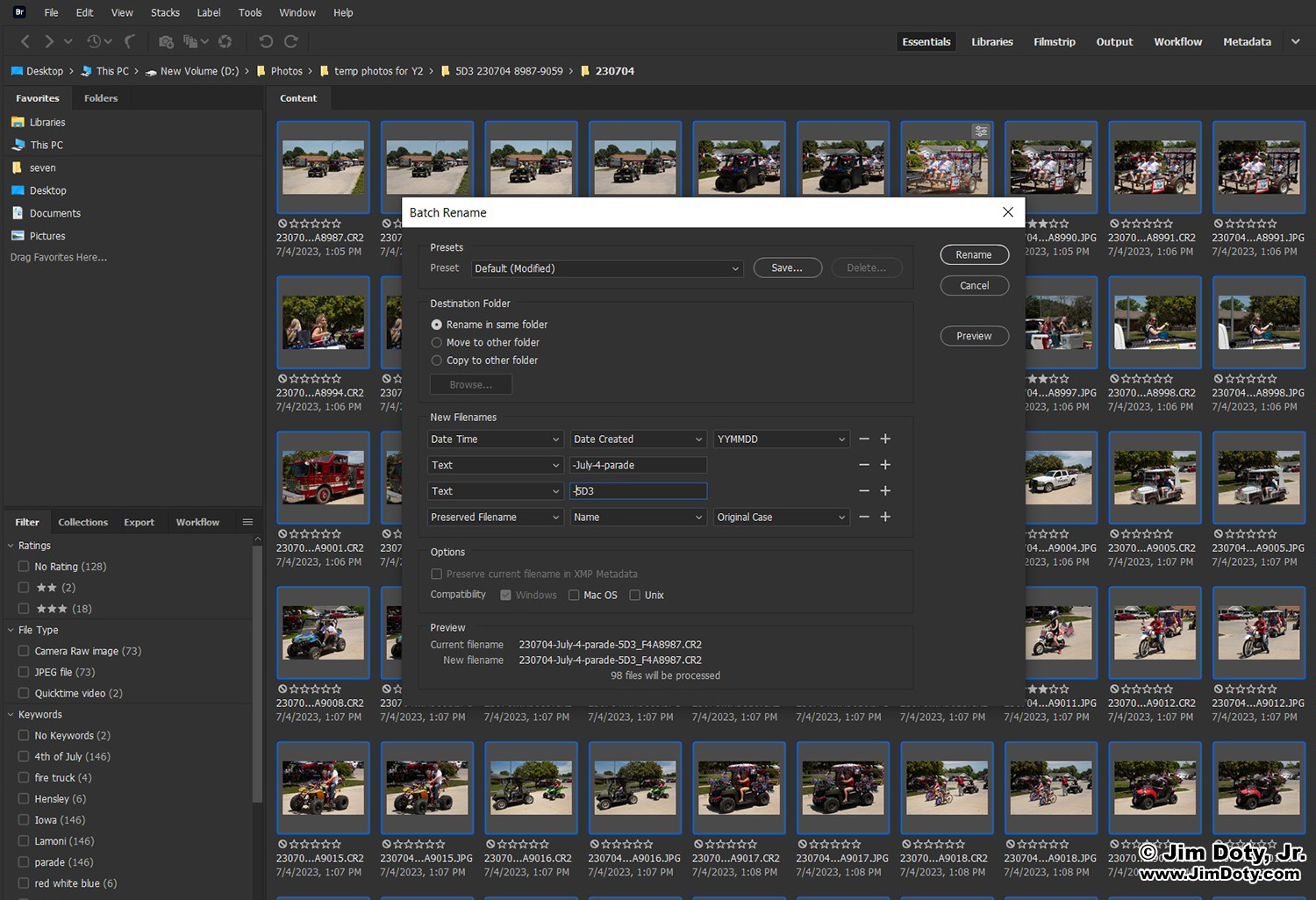Remove the -July-4-parade text row
Image resolution: width=1316 pixels, height=900 pixels.
(x=864, y=465)
